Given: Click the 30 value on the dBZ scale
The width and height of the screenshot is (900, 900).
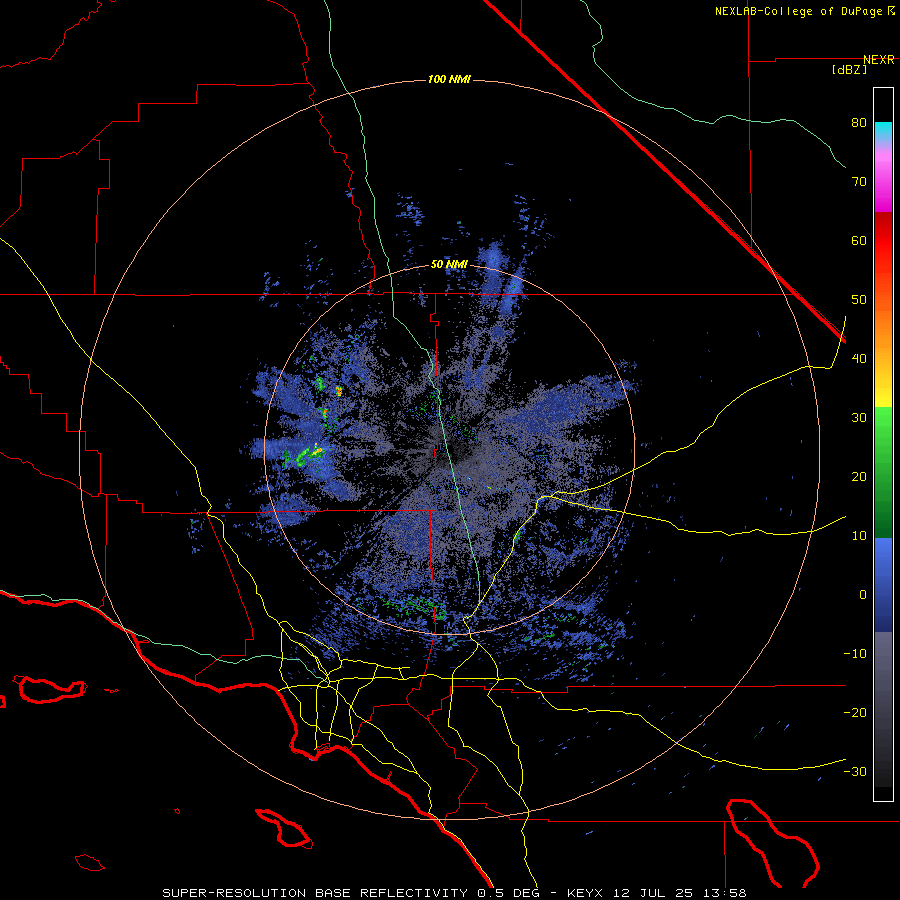Looking at the screenshot, I should 859,418.
